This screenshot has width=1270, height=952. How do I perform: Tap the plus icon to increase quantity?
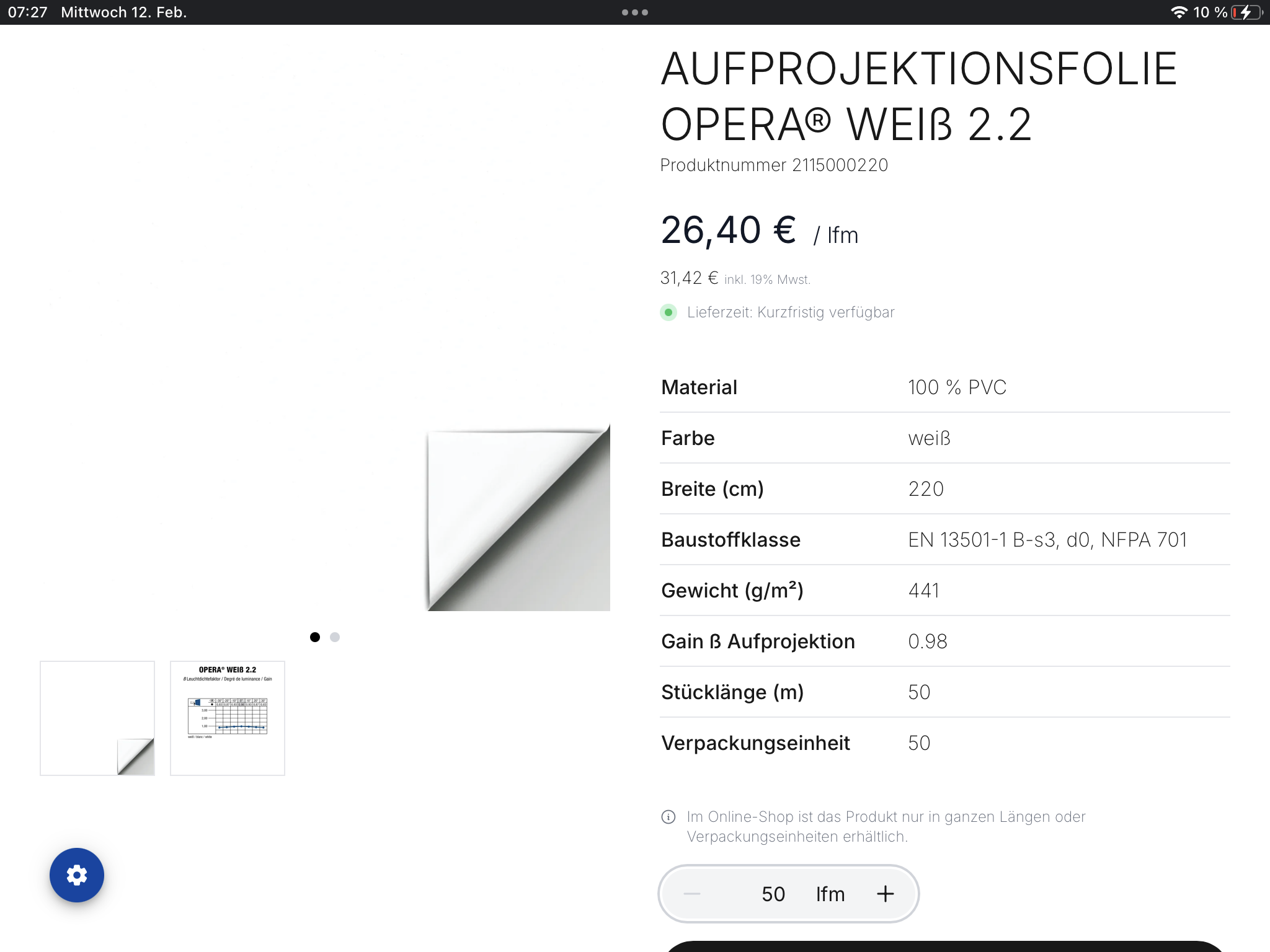click(x=886, y=894)
